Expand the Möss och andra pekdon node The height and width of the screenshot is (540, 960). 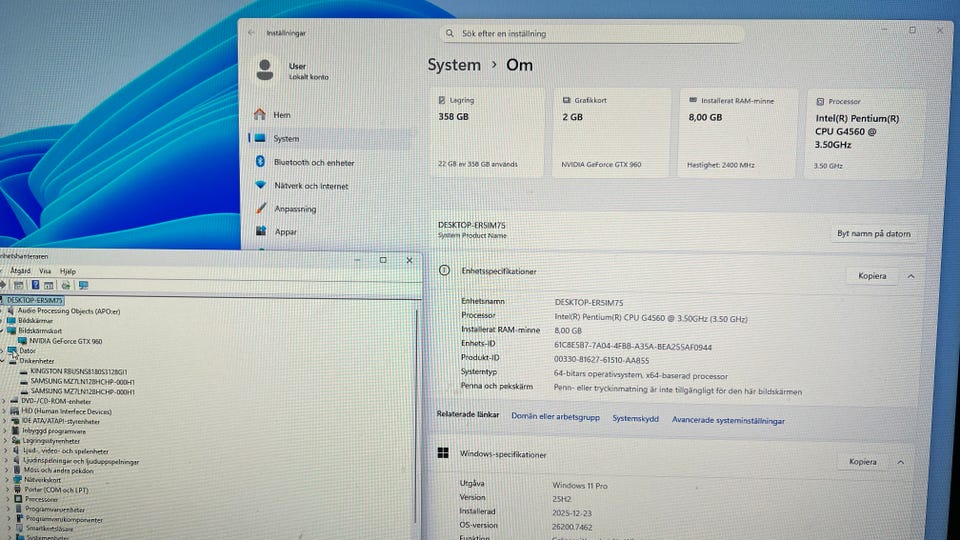tap(7, 471)
